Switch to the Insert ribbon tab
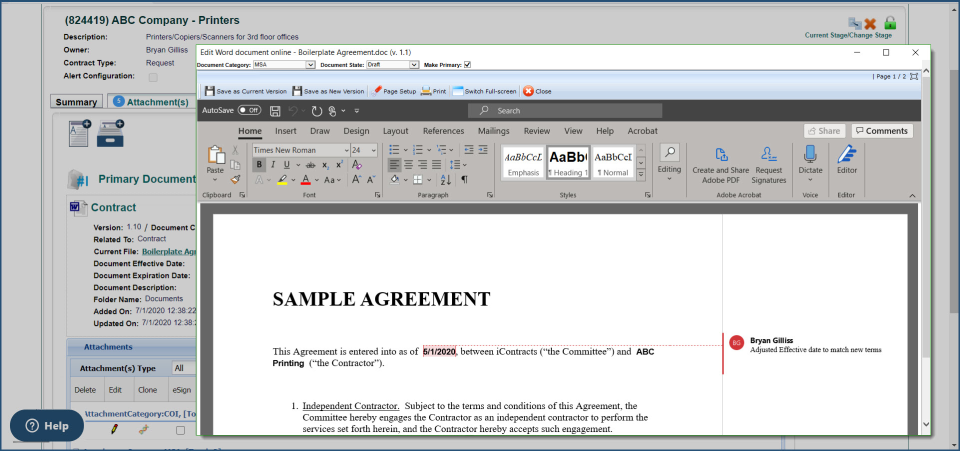The image size is (960, 451). click(285, 131)
